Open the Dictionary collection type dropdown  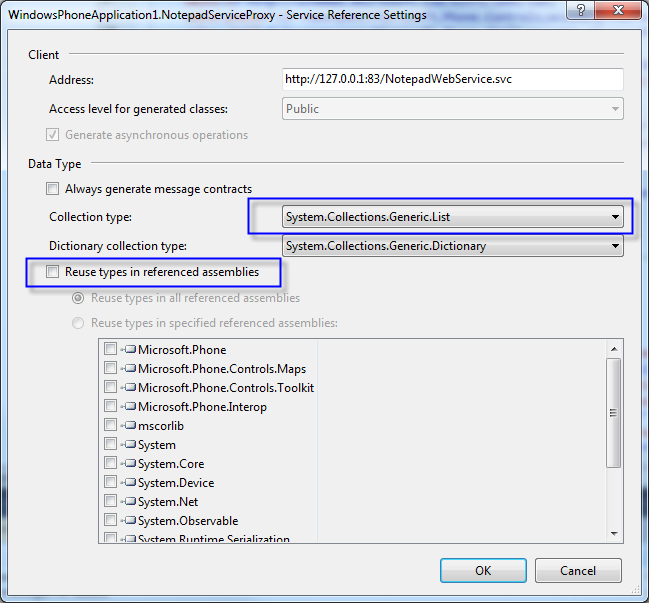(x=614, y=246)
